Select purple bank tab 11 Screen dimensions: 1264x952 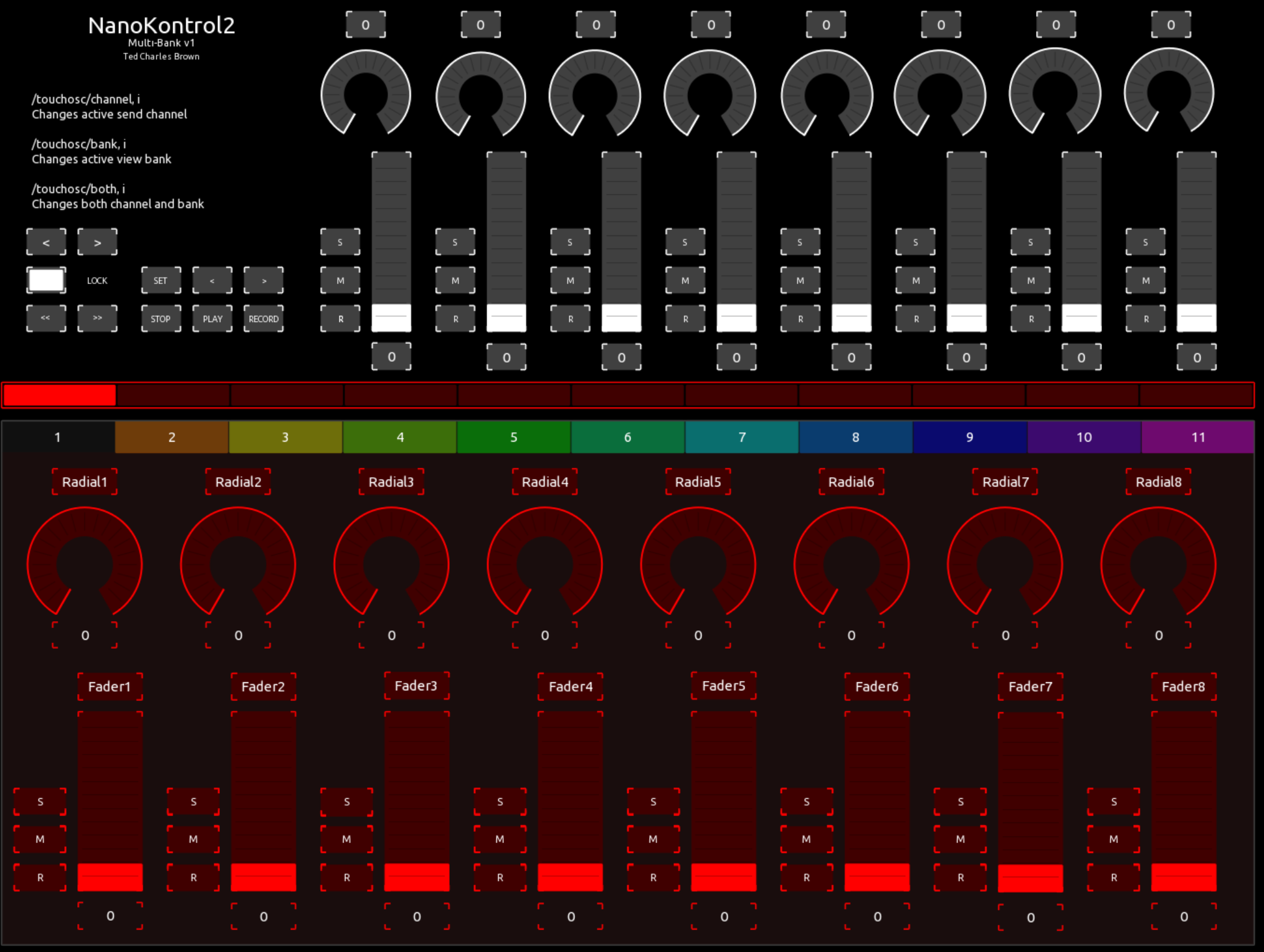click(x=1197, y=437)
